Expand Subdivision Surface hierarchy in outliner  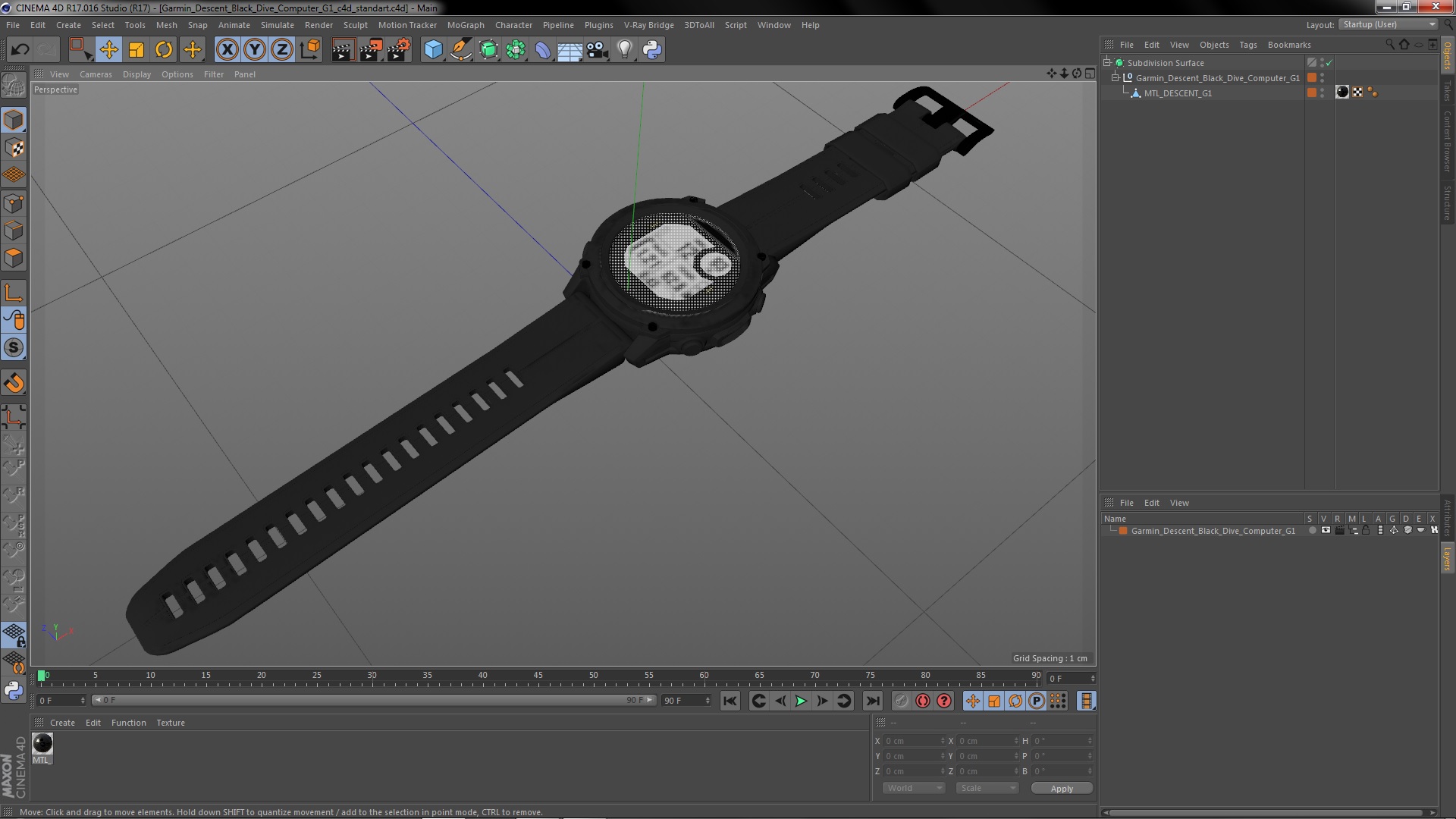[1107, 62]
